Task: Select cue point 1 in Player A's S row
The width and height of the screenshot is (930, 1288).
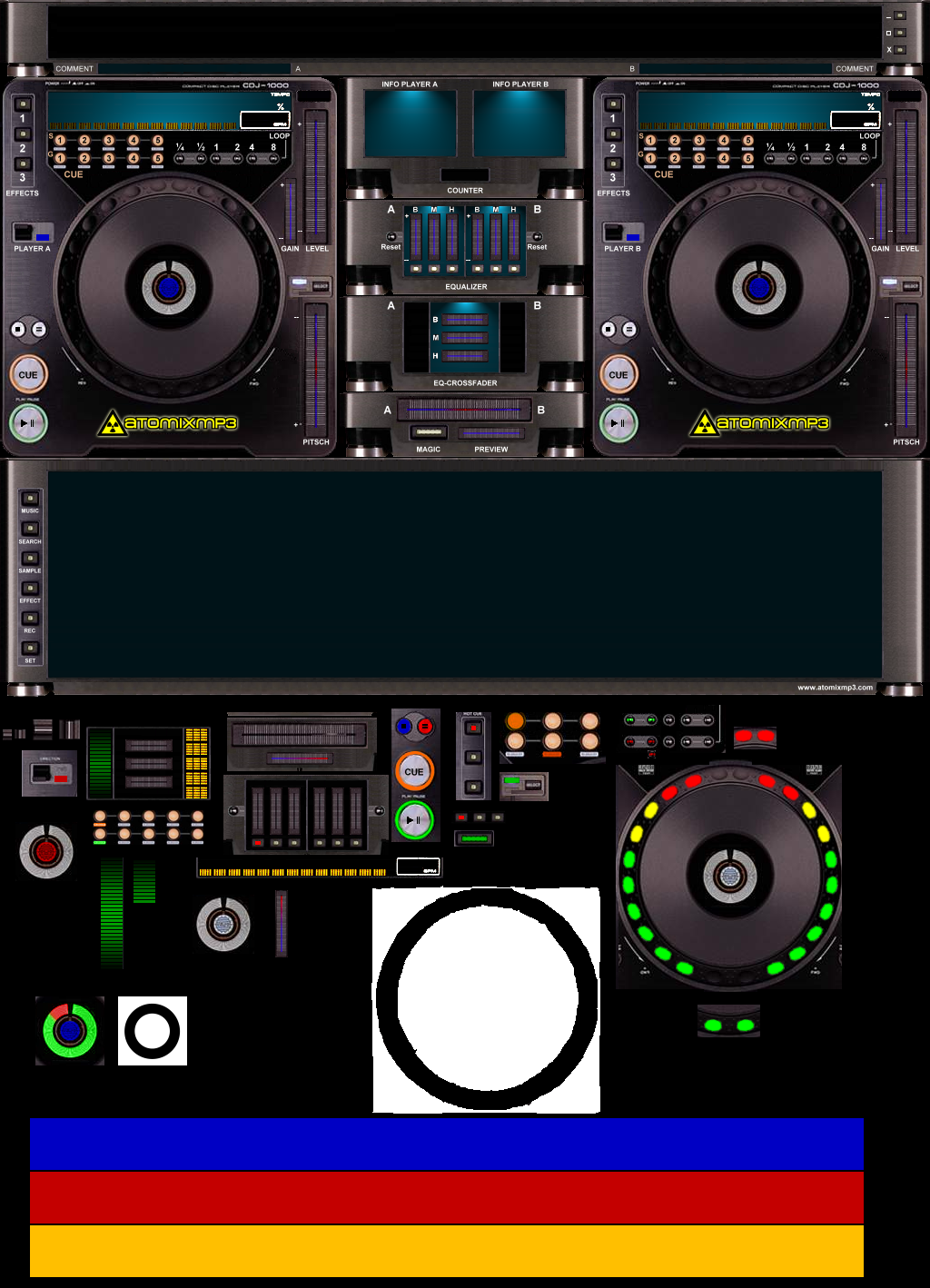Action: [60, 141]
